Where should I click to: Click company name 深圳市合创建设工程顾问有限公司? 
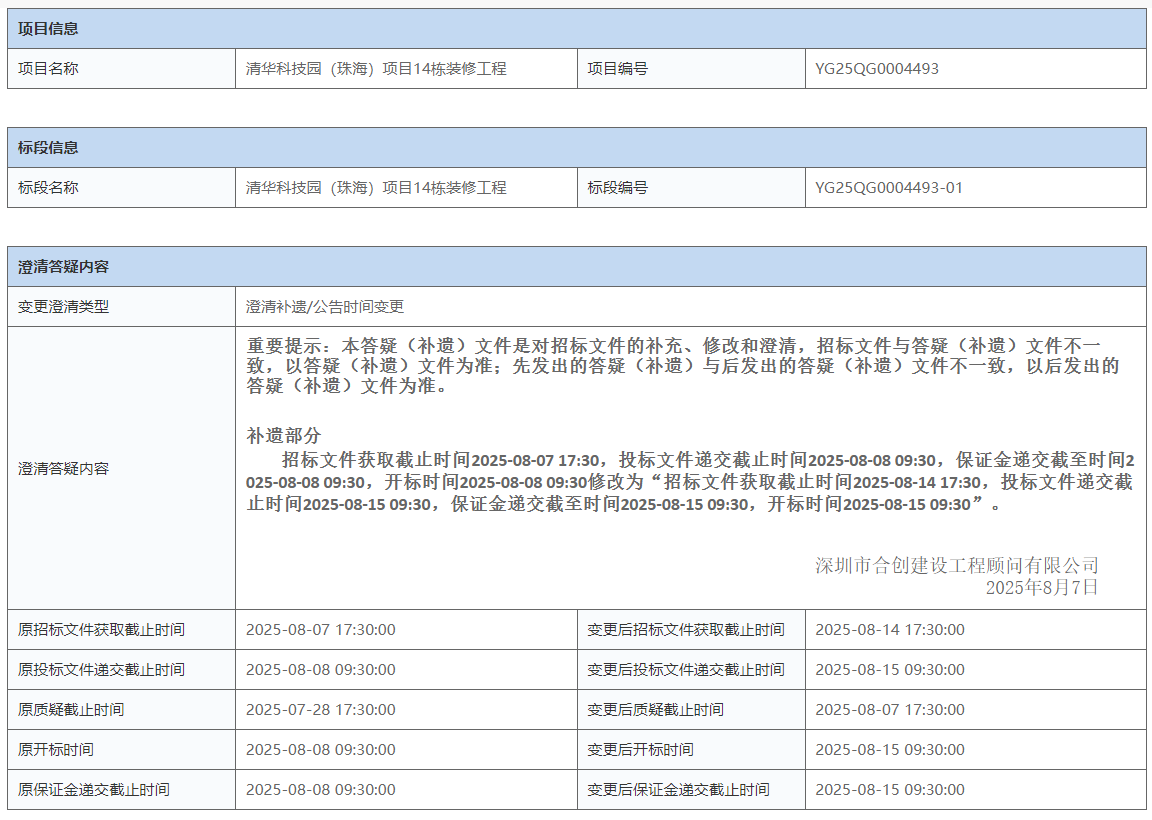(x=957, y=565)
